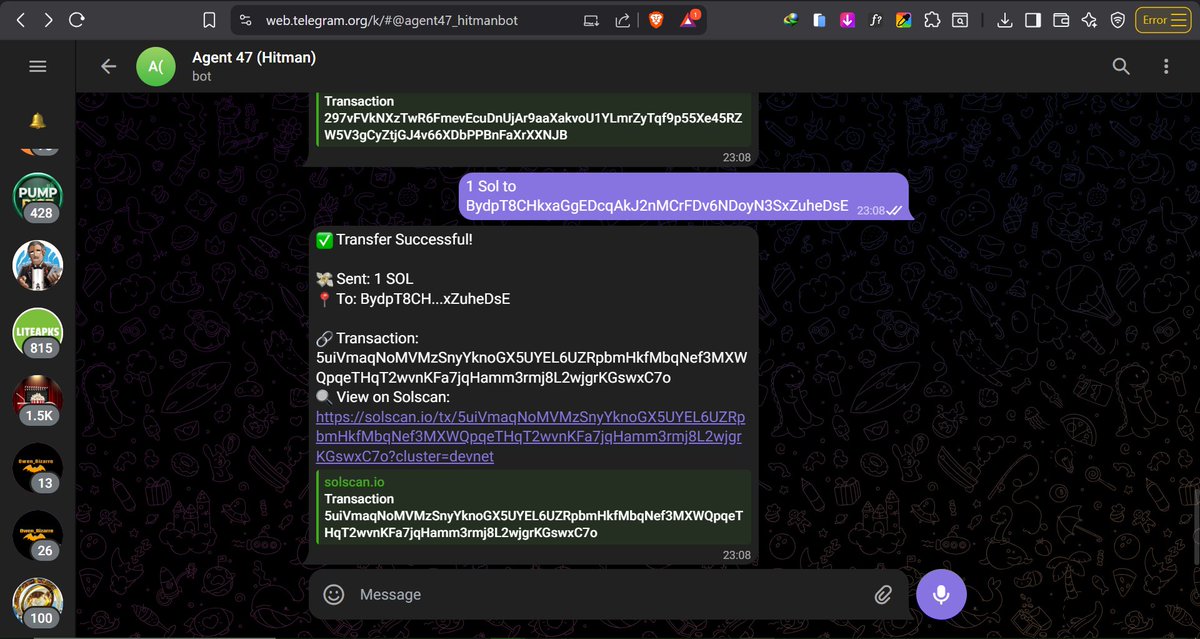The image size is (1200, 639).
Task: Click the blue clipboard extension icon
Action: pos(819,19)
